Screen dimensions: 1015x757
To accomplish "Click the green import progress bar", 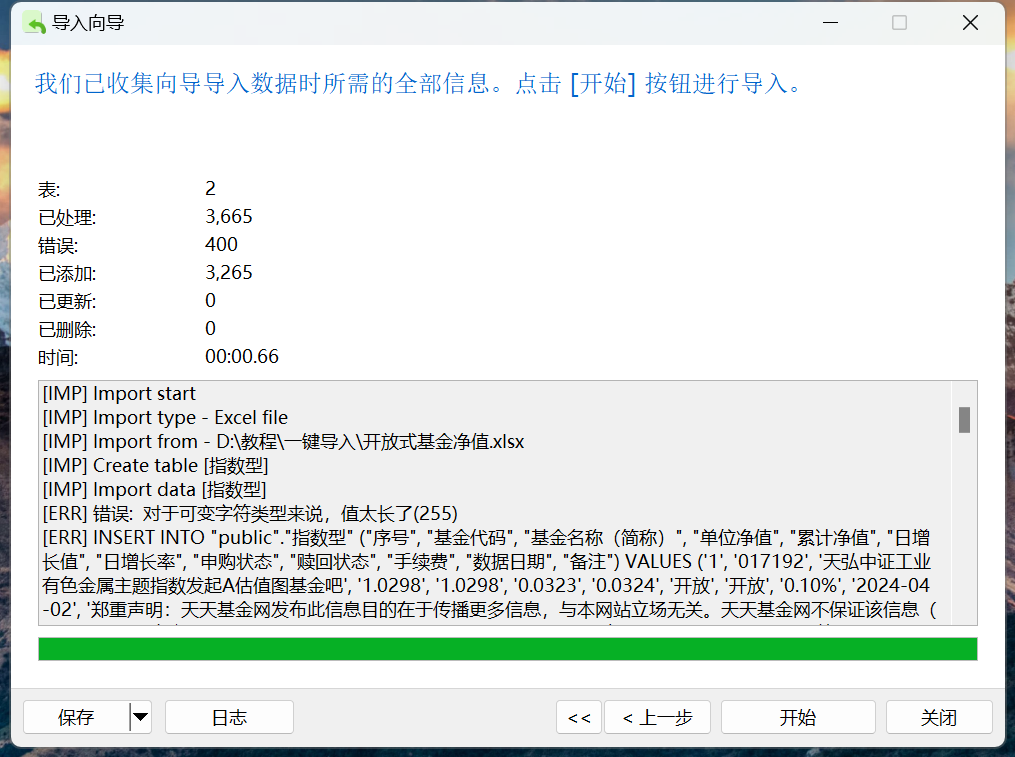I will click(x=507, y=650).
